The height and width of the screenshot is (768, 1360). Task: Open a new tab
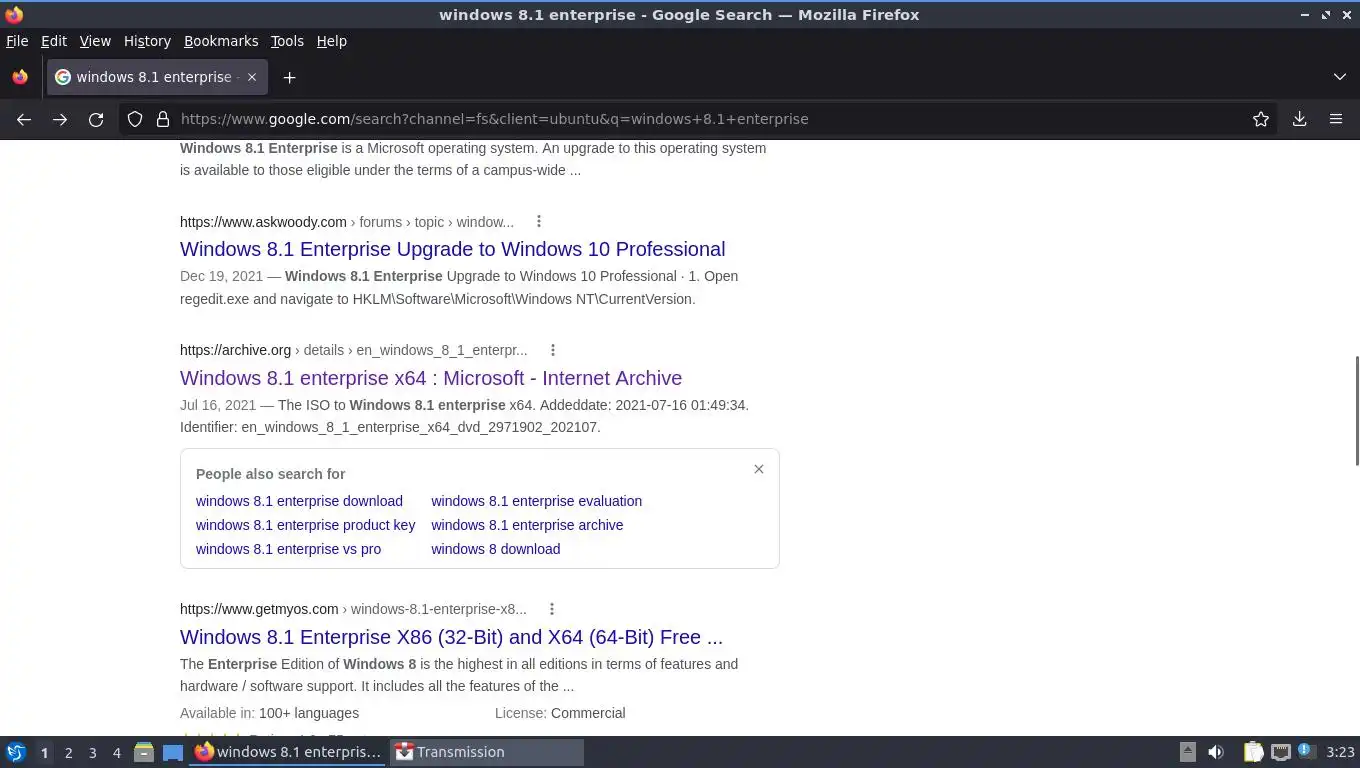[289, 77]
